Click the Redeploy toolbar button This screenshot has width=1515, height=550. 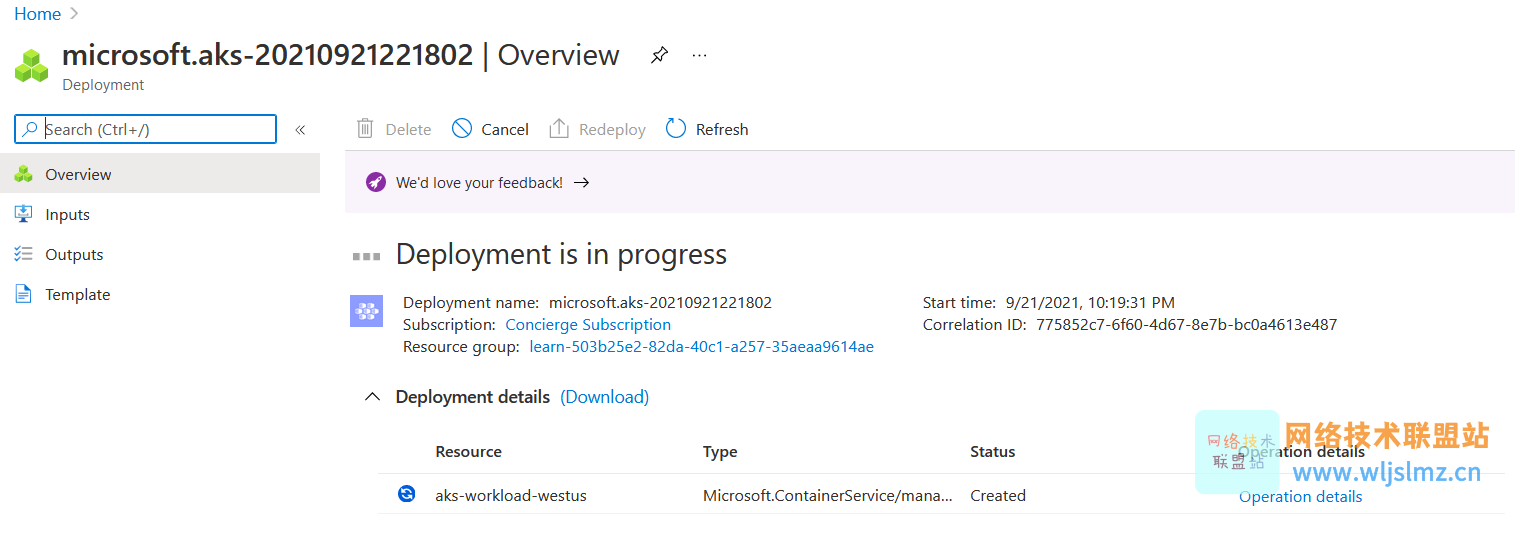598,129
